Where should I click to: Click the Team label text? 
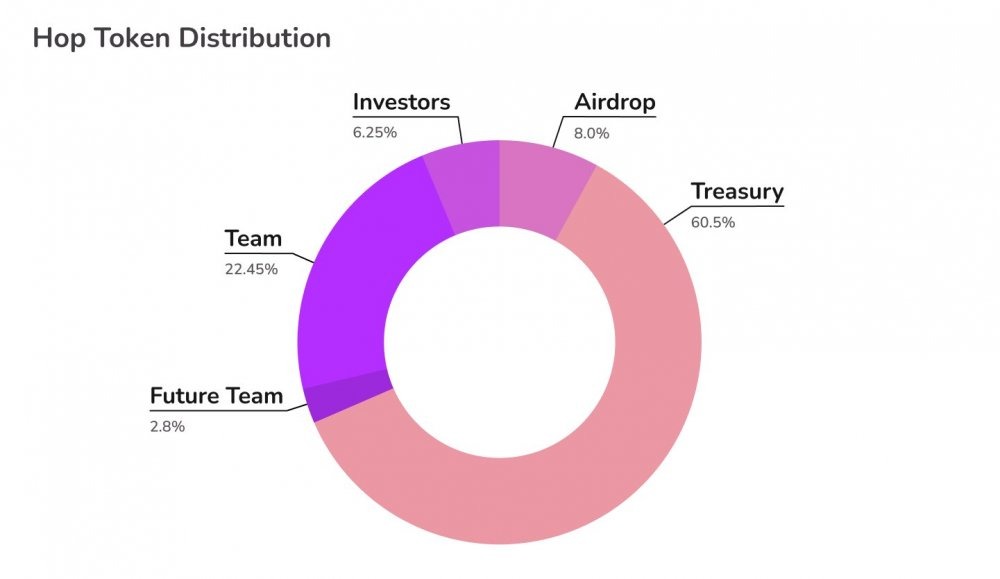click(x=253, y=238)
